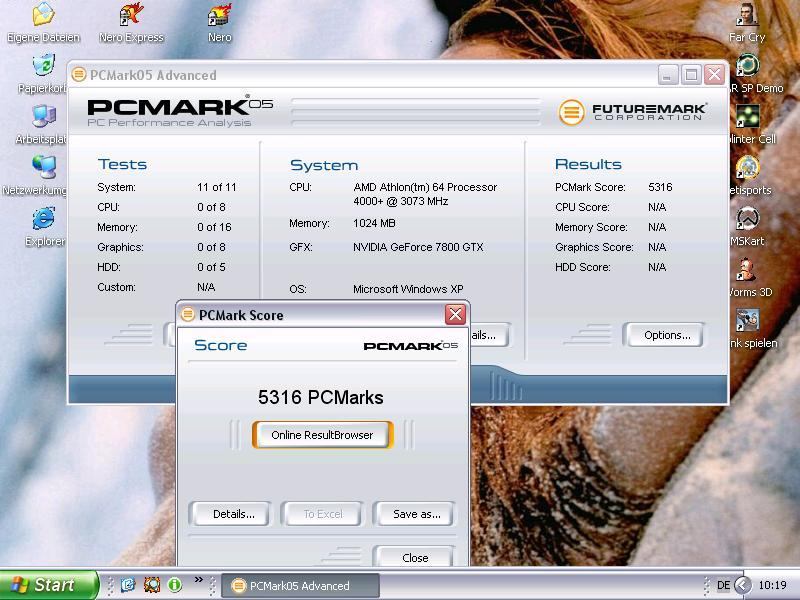Launch Worms 3D desktop shortcut
The image size is (800, 600).
(x=750, y=278)
